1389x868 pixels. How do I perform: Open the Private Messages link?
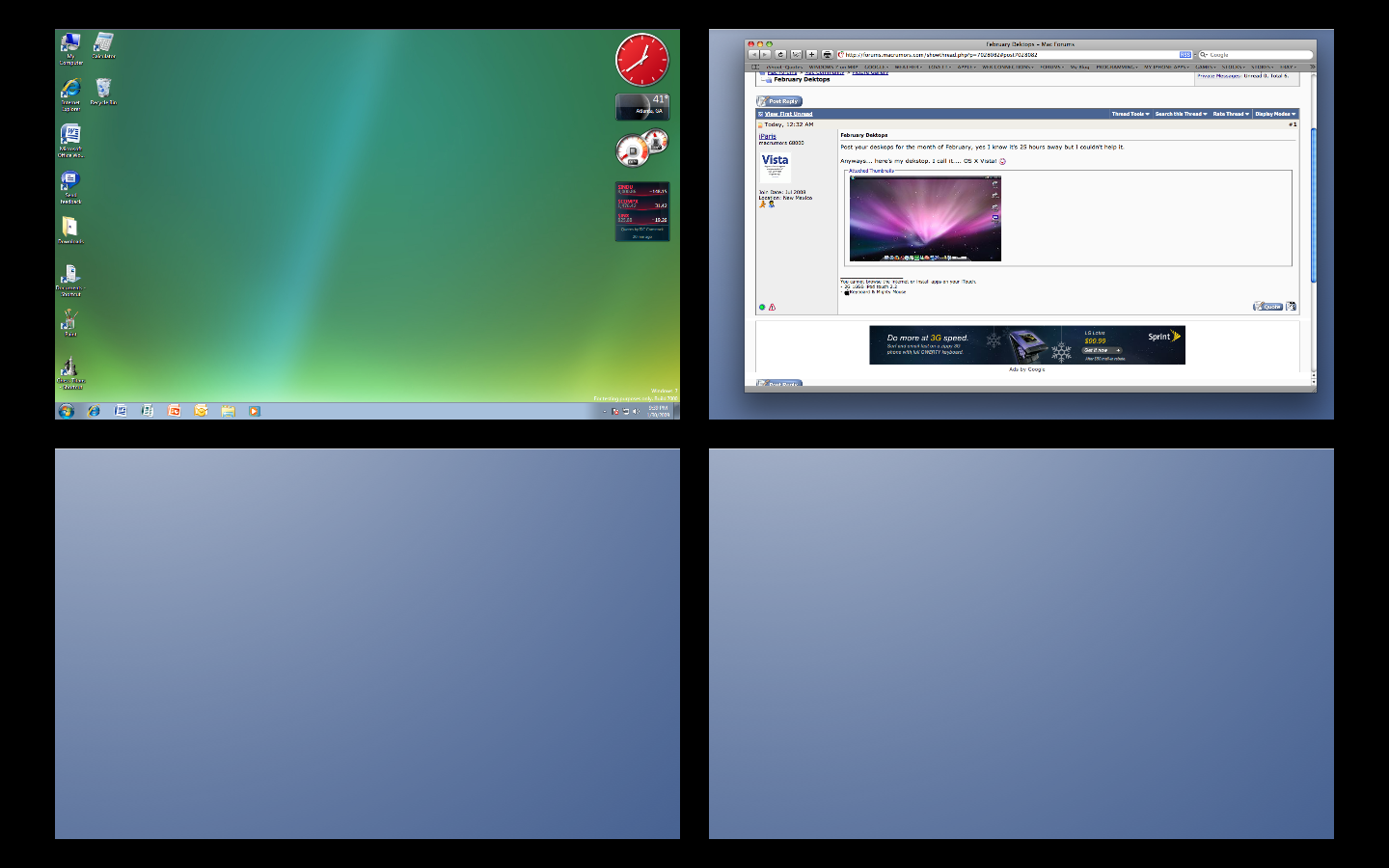[x=1219, y=75]
